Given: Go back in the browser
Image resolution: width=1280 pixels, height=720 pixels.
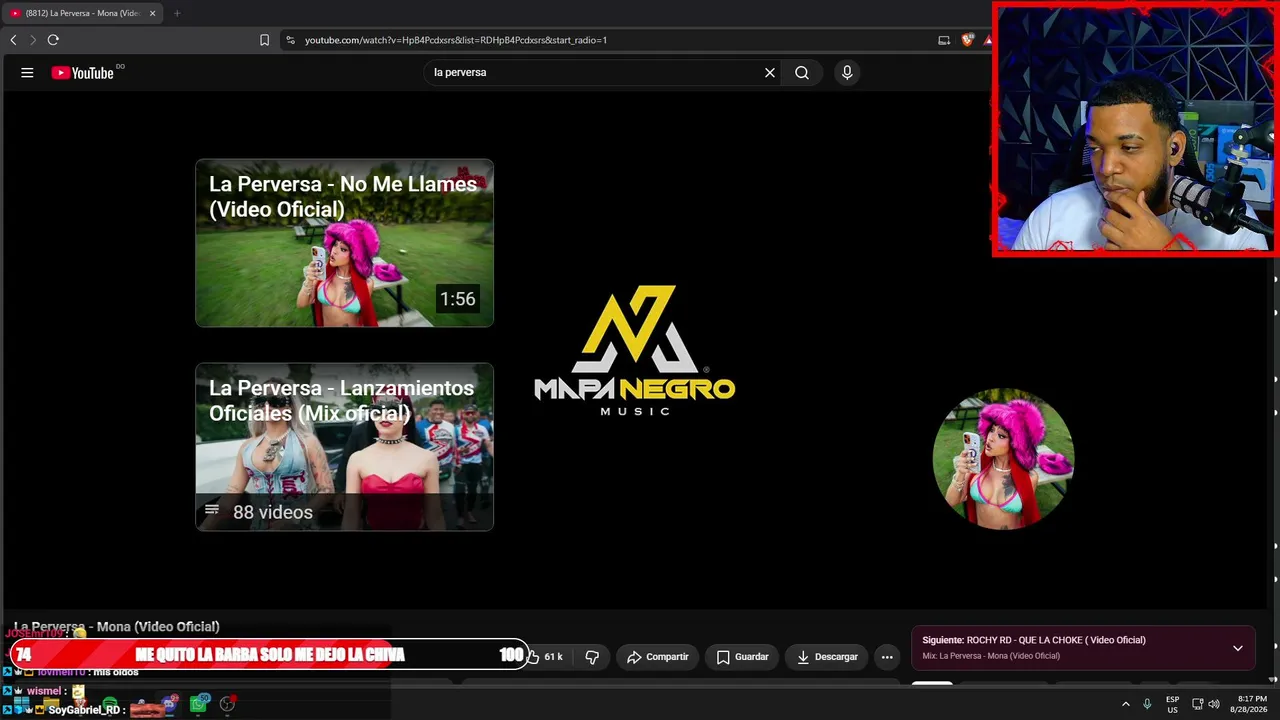Looking at the screenshot, I should coord(13,40).
